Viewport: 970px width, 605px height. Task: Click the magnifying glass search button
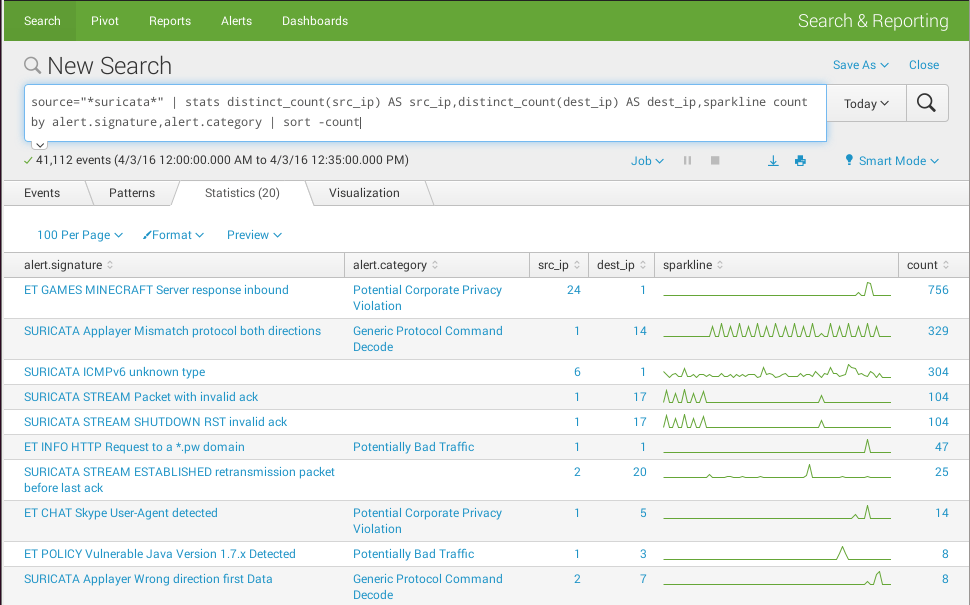[x=927, y=103]
